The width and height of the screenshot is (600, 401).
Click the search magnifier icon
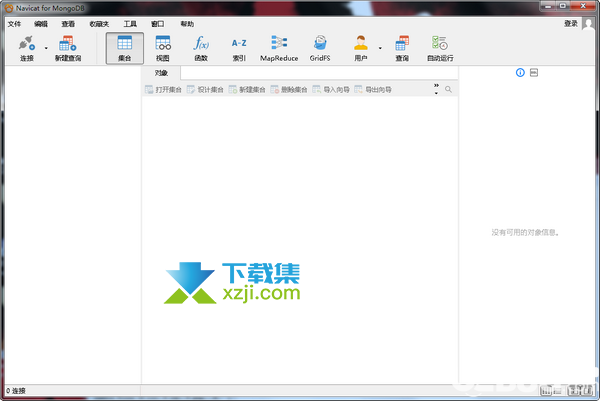click(448, 89)
